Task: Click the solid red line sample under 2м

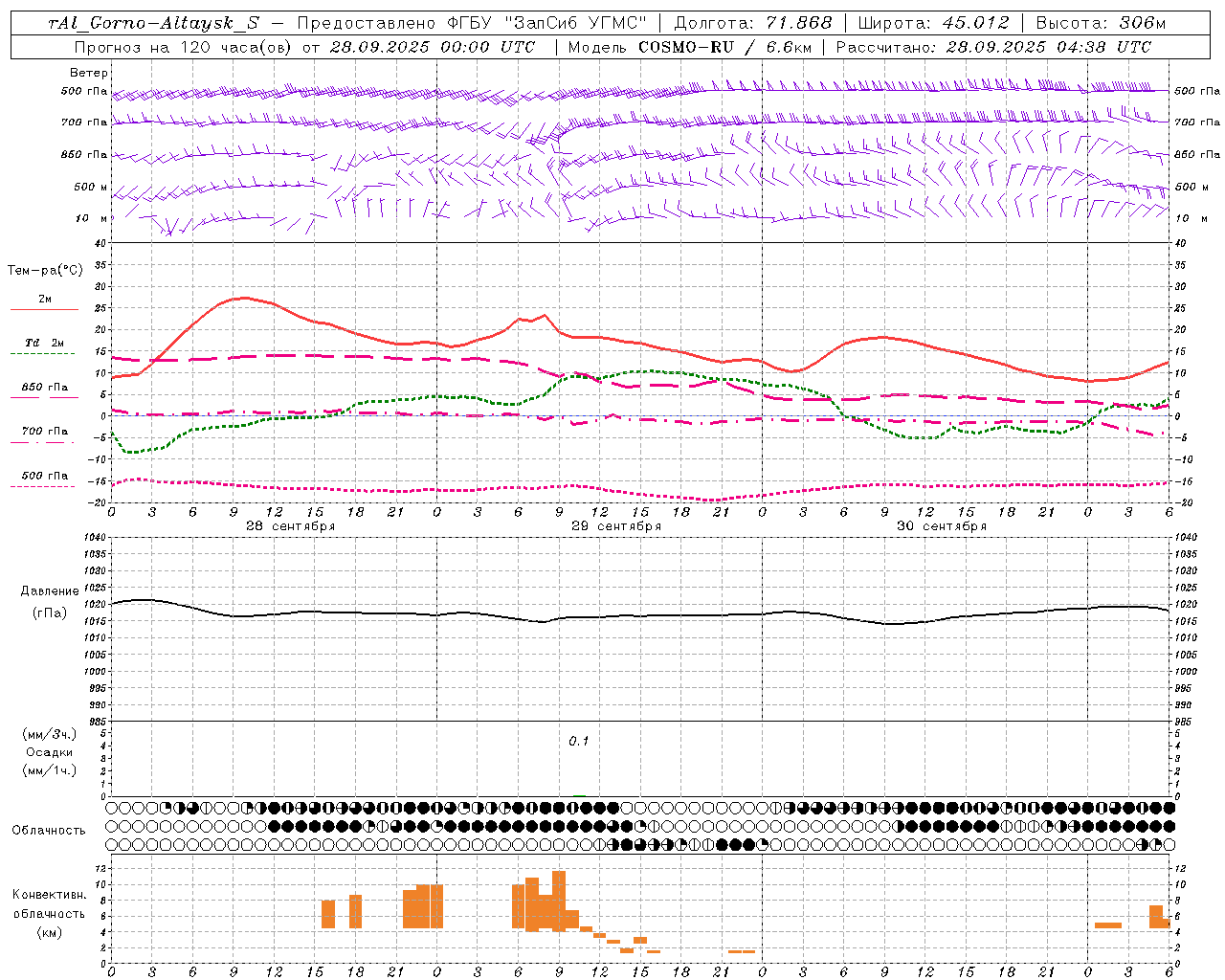Action: 44,310
